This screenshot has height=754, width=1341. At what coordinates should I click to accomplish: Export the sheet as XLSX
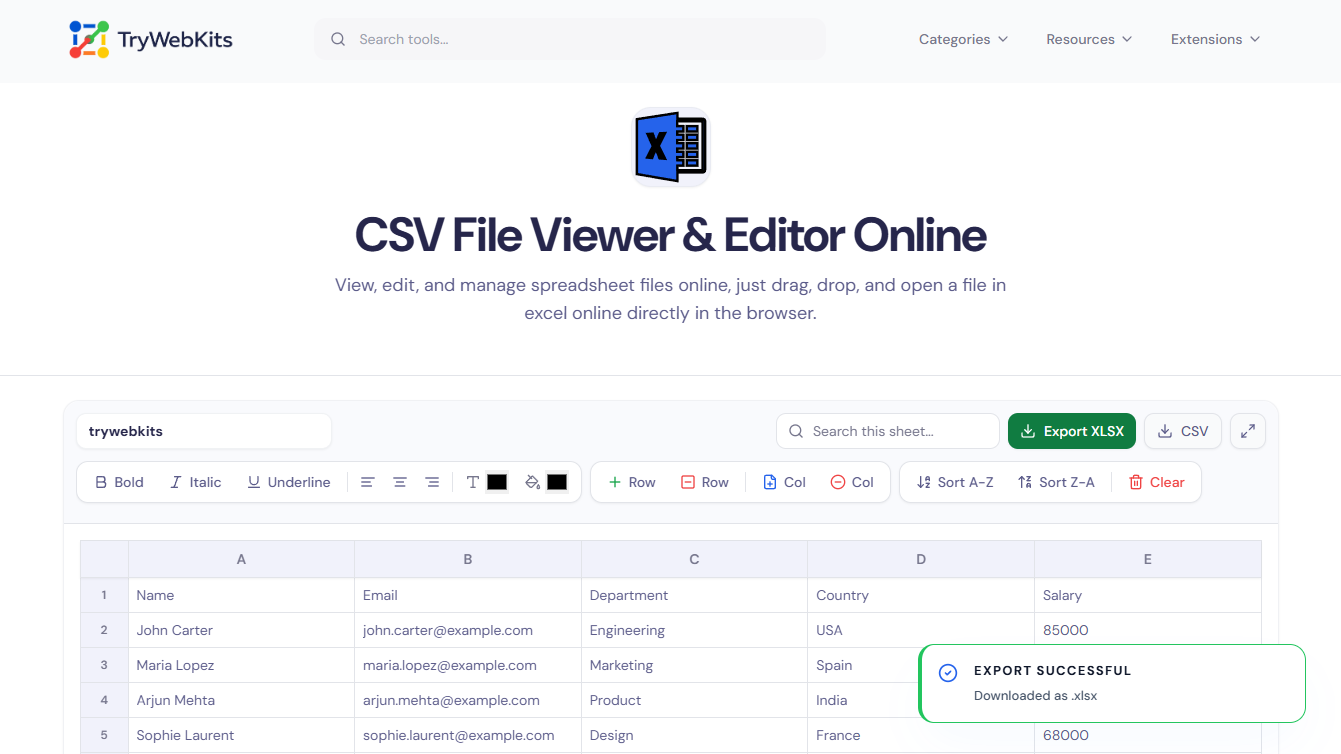click(x=1071, y=430)
